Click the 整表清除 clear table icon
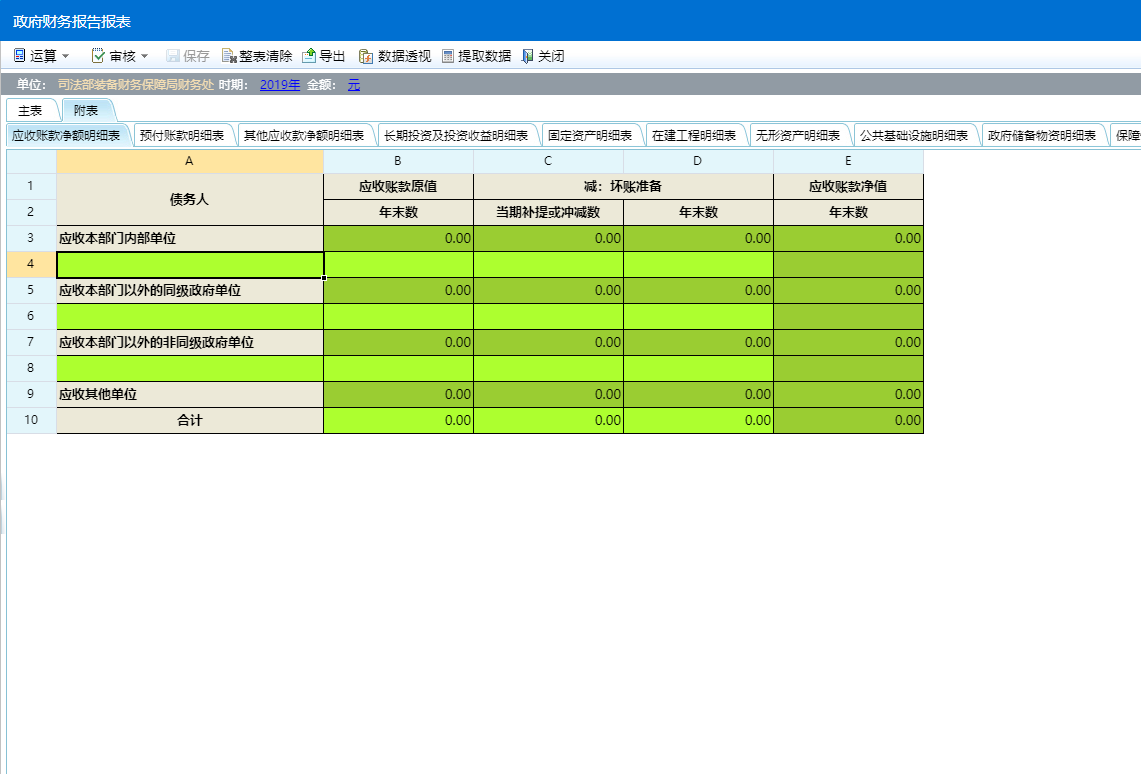Viewport: 1141px width, 774px height. tap(229, 56)
